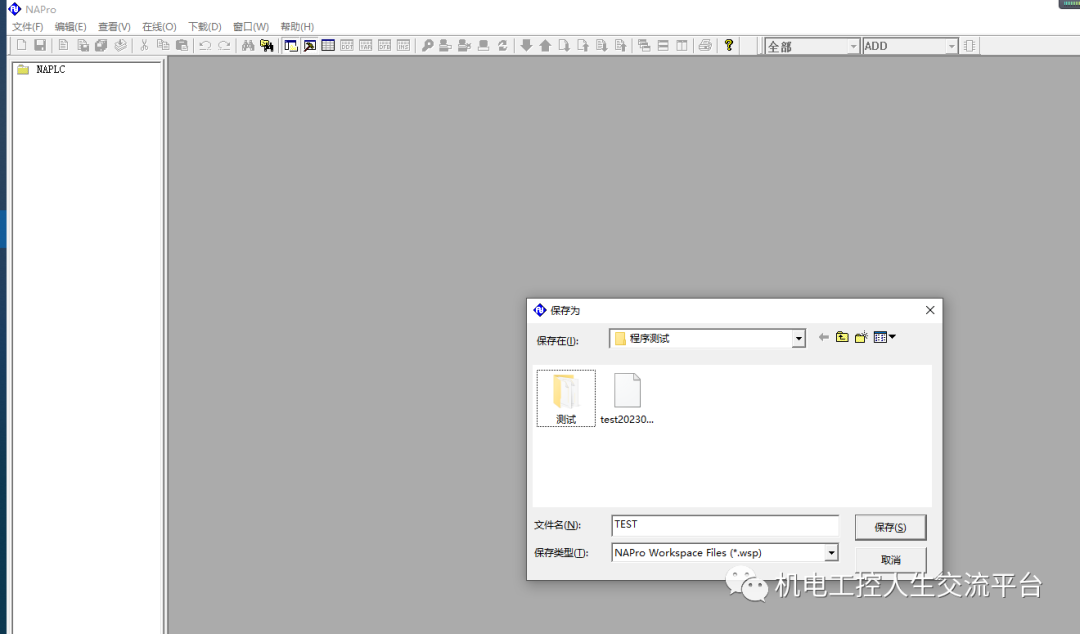Open the 编辑(E) menu

pyautogui.click(x=70, y=27)
